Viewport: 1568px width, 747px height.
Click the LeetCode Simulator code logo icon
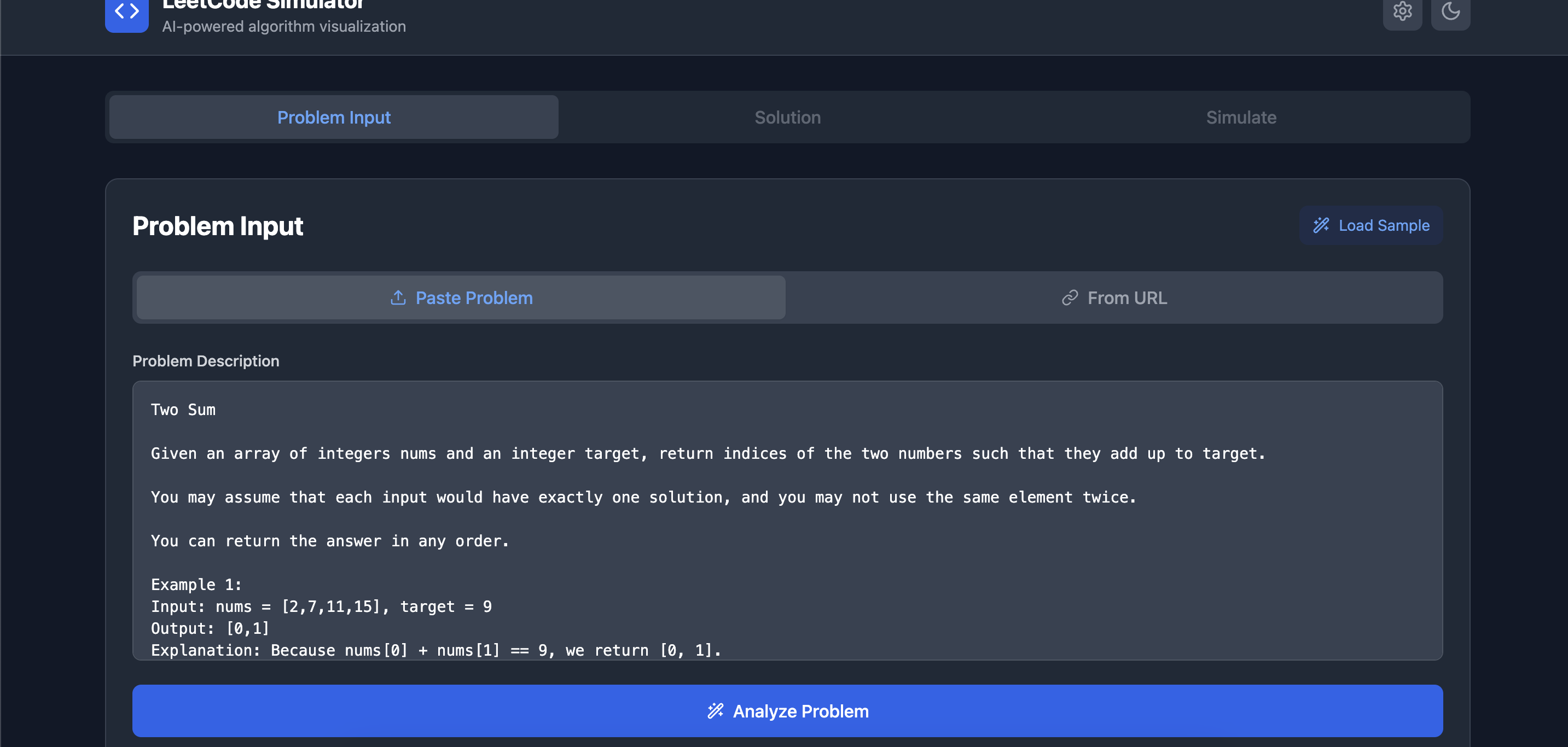(x=126, y=12)
